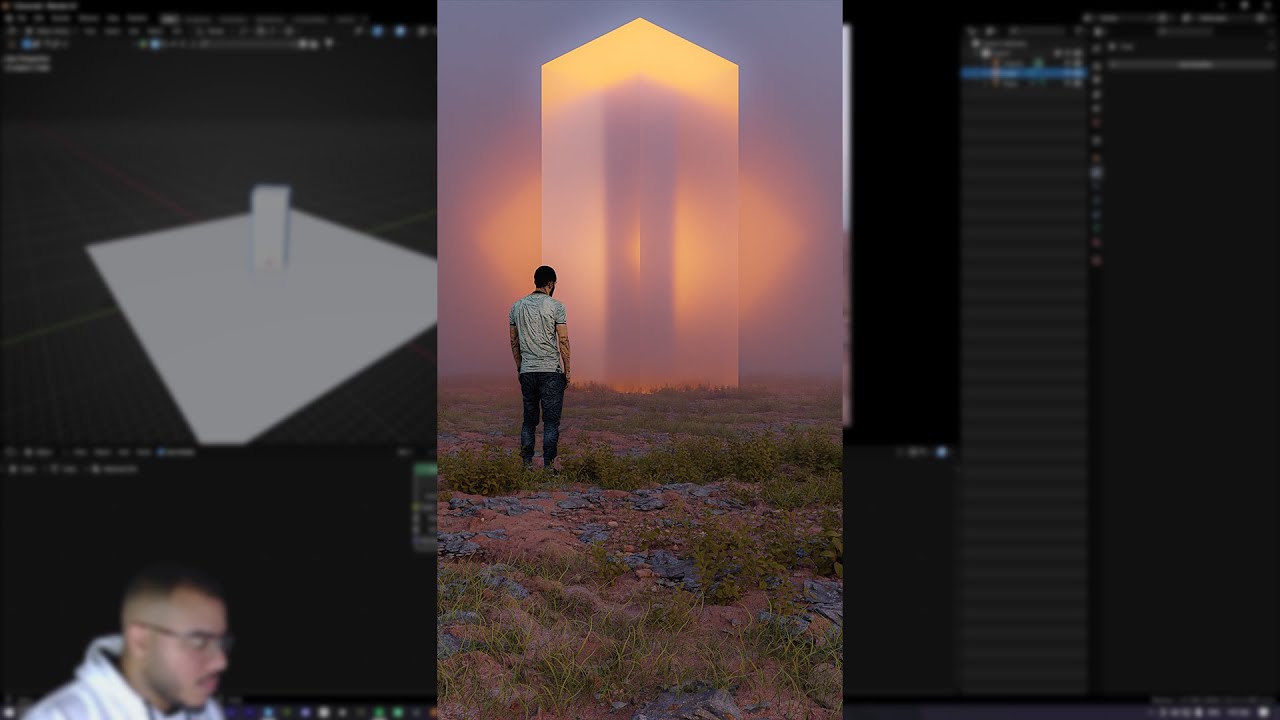Click the wide button atop the properties panel
Screen dimensions: 1280x720
[x=1193, y=64]
